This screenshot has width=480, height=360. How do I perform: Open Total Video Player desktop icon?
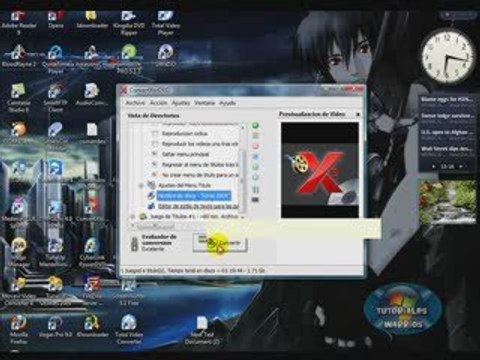pos(166,23)
